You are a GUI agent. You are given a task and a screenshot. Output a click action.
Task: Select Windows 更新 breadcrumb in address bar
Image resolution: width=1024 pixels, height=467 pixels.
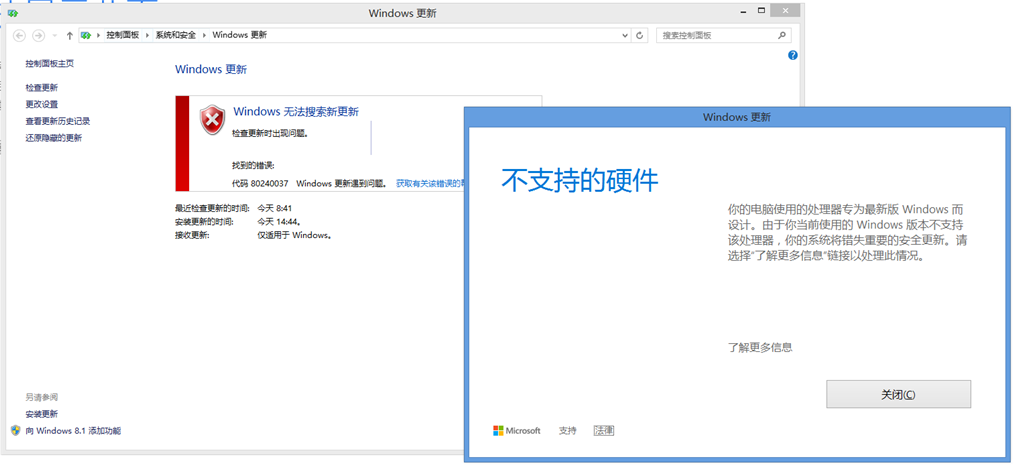point(240,35)
